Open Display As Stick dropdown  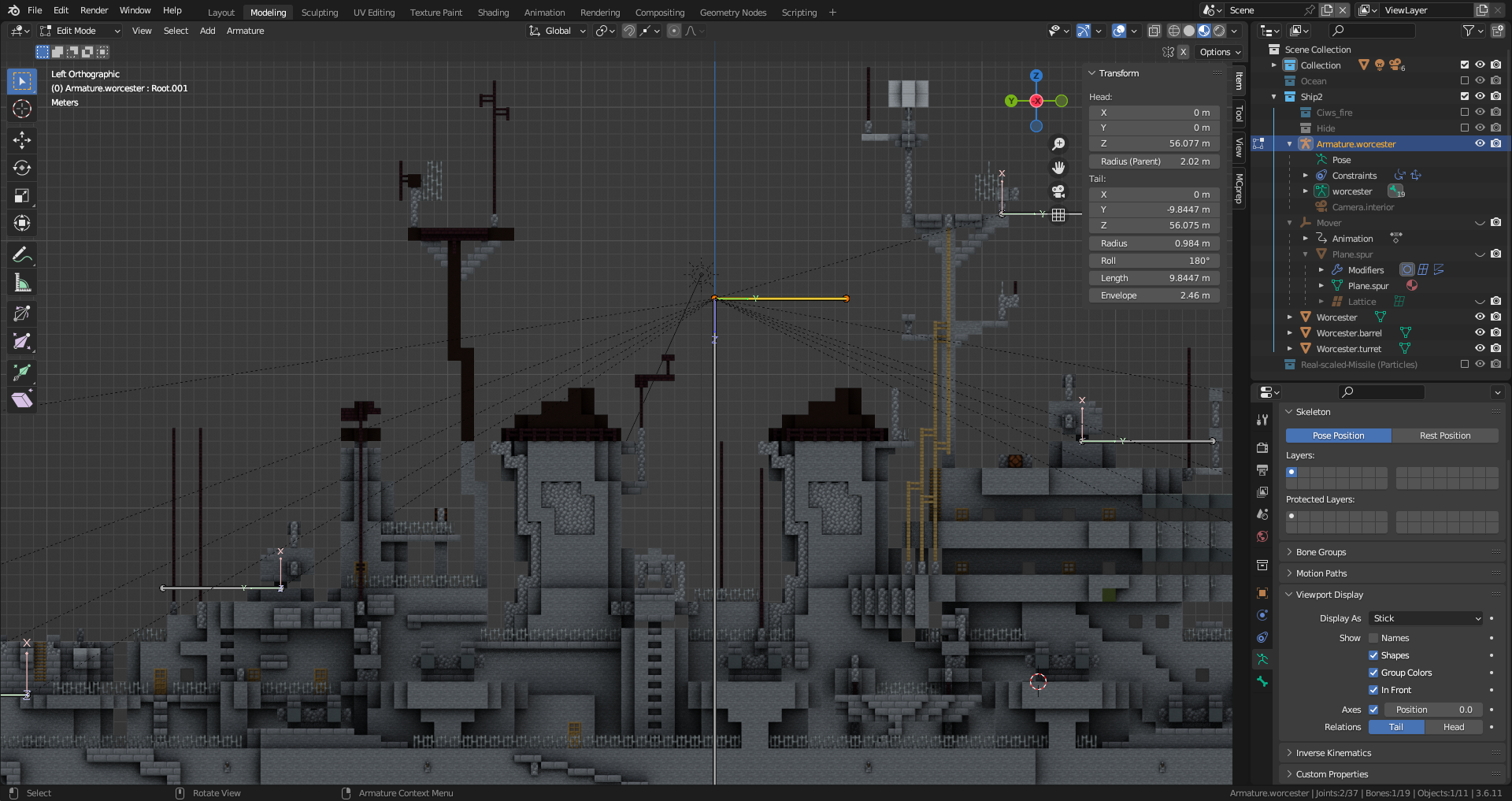coord(1425,618)
